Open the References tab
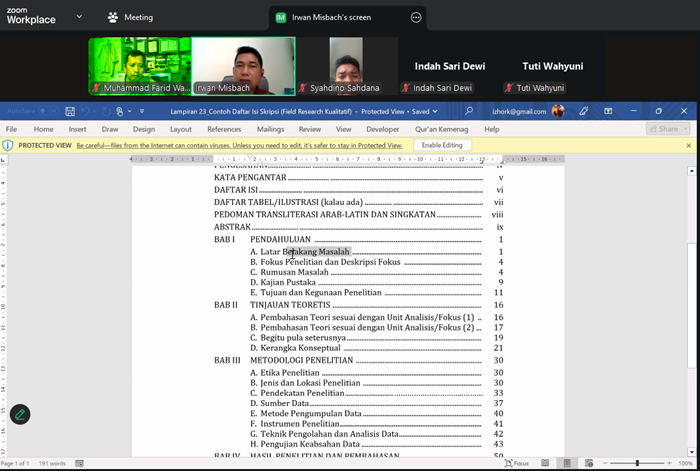 click(x=224, y=129)
